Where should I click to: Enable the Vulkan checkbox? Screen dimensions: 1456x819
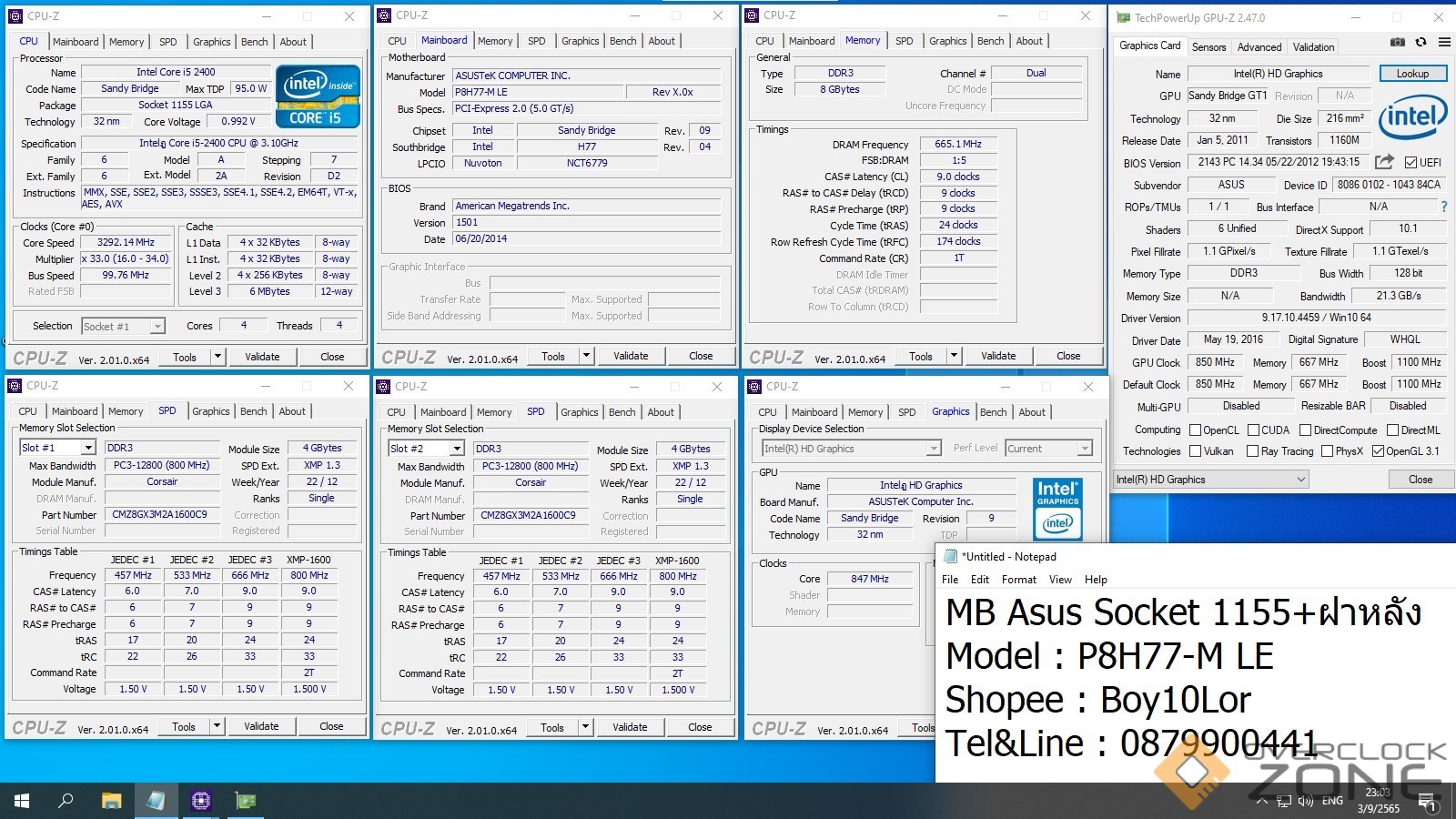(1196, 451)
